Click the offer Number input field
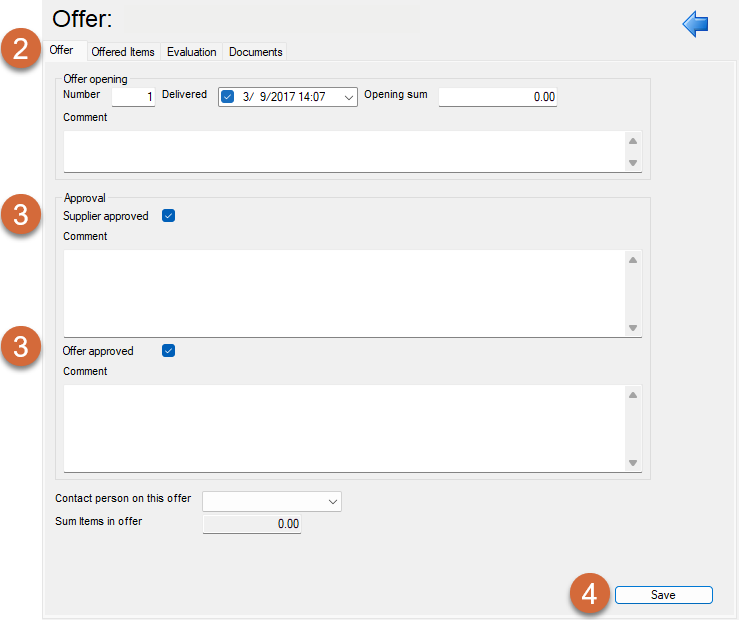This screenshot has height=620, width=739. coord(133,97)
